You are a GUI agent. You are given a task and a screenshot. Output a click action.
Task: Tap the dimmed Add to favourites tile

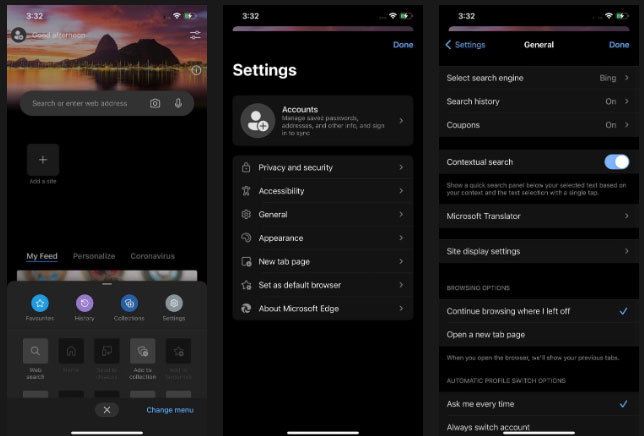point(178,351)
